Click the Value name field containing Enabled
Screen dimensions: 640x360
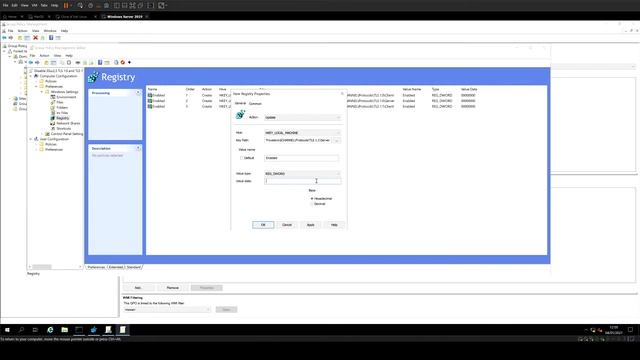[301, 158]
